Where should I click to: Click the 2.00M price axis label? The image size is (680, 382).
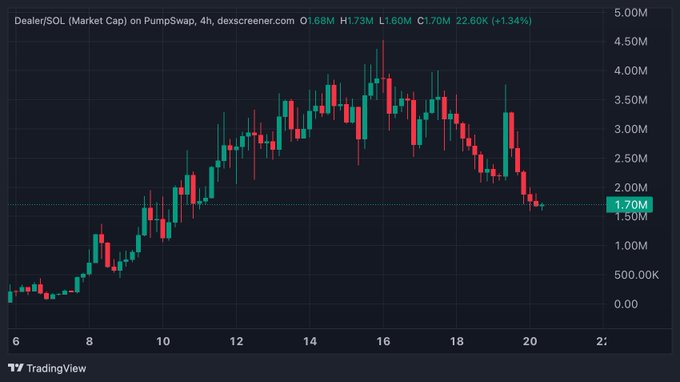click(631, 188)
